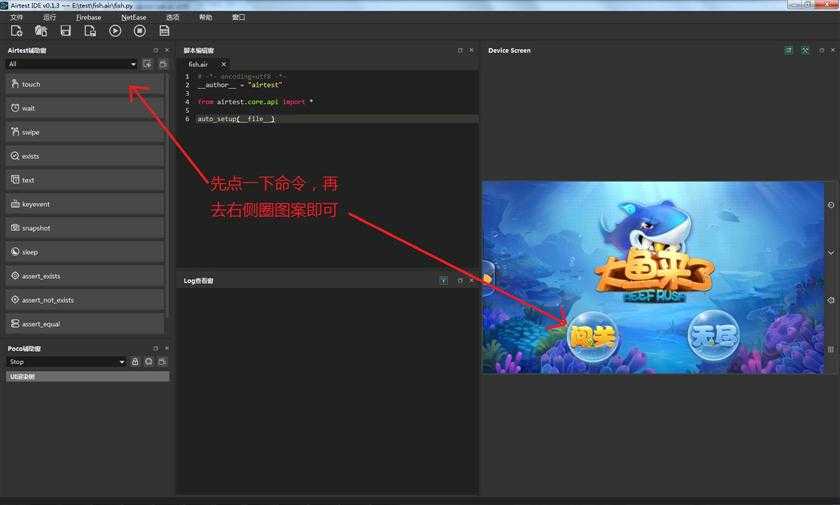Viewport: 840px width, 505px height.
Task: Click the orange 闯关 bubble in game
Action: (592, 337)
